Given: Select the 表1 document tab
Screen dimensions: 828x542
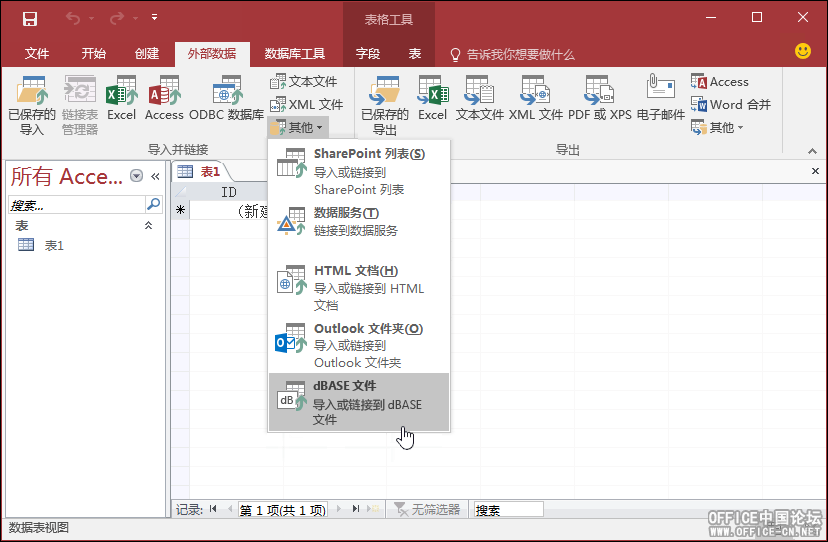Looking at the screenshot, I should pos(200,172).
